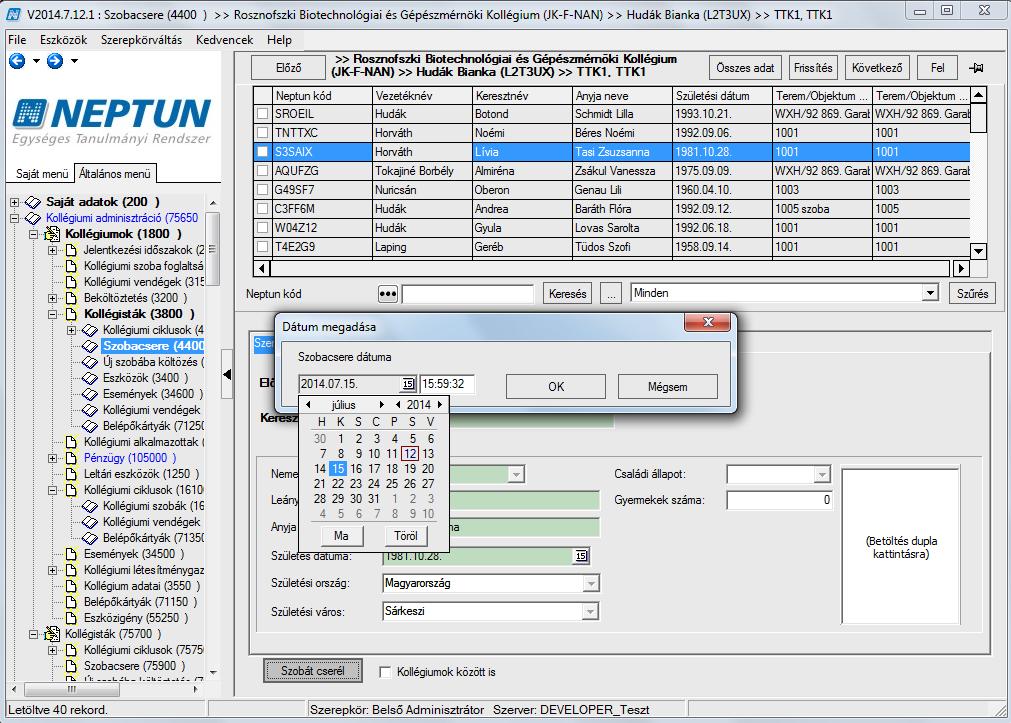Click the Gyermekek száma field
This screenshot has height=723, width=1011.
779,500
